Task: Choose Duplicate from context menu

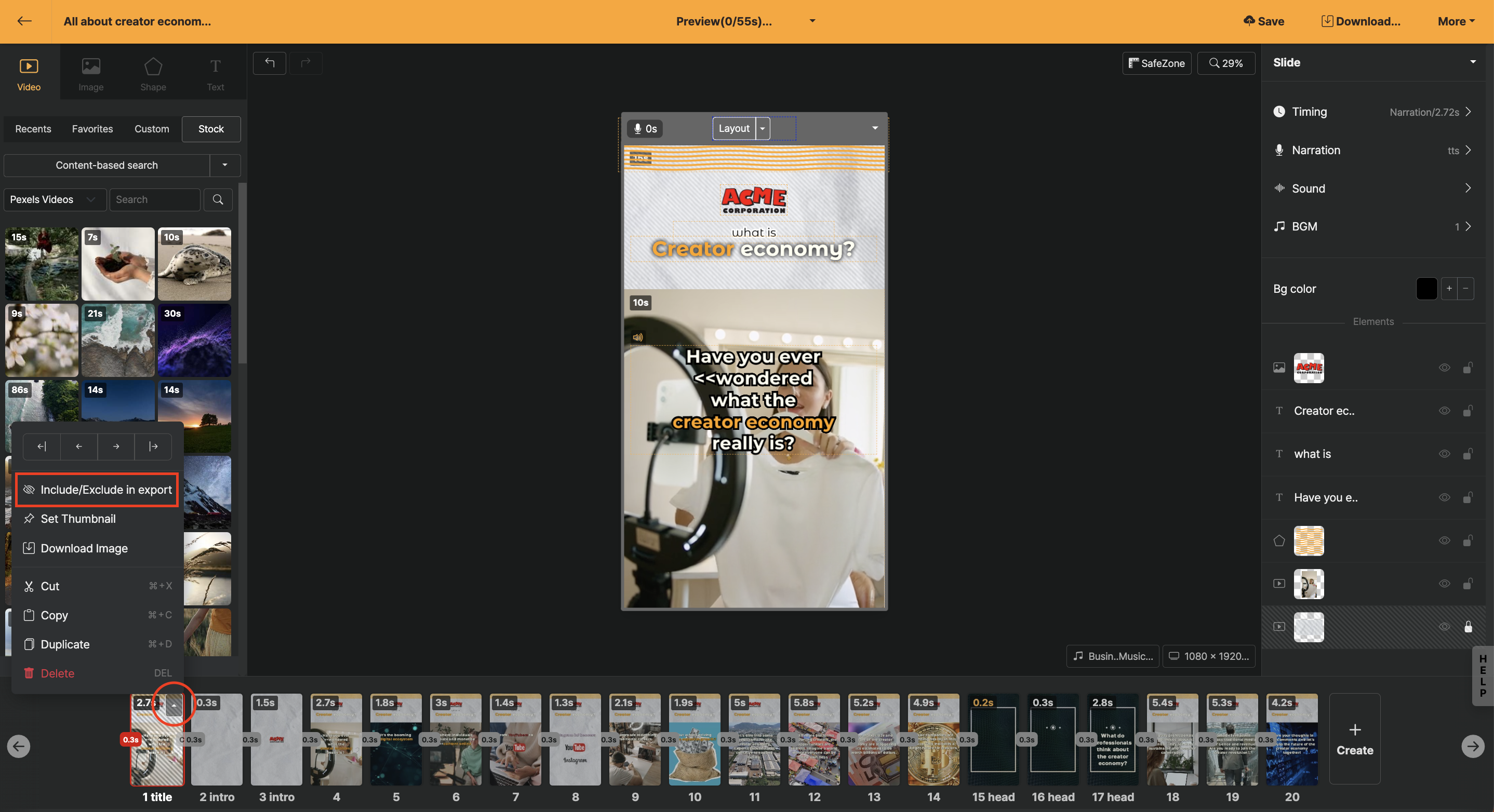Action: (x=97, y=644)
